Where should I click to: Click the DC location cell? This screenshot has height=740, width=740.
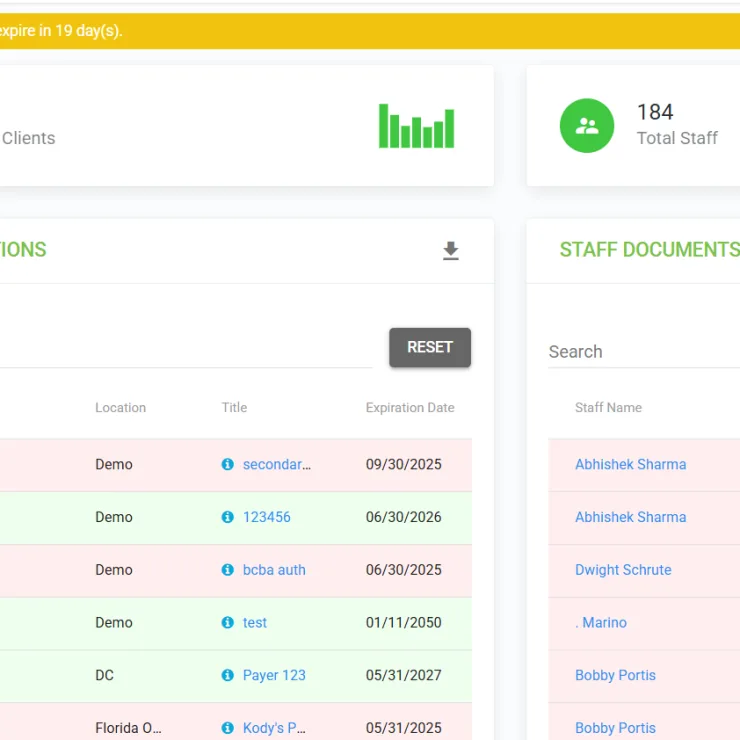click(104, 675)
